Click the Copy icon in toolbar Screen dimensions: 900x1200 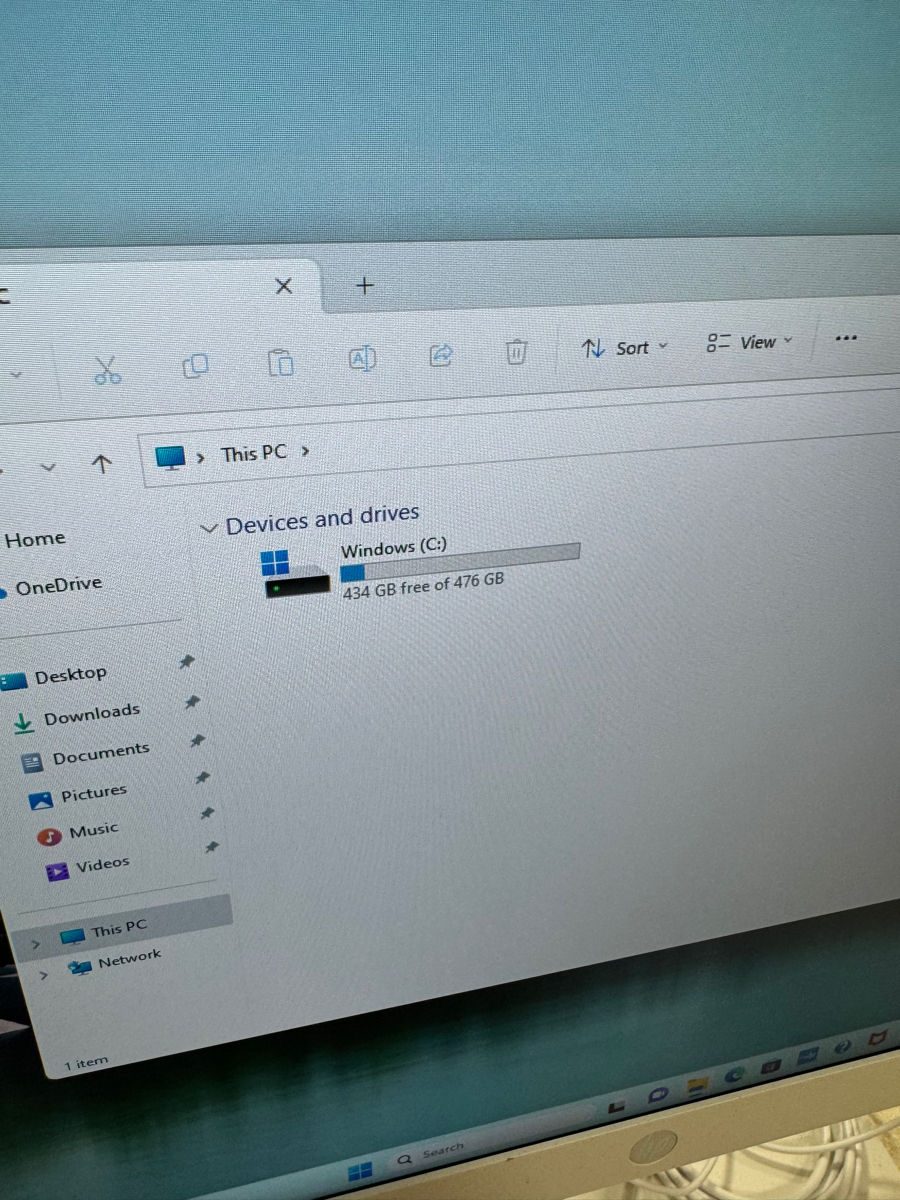[x=195, y=366]
